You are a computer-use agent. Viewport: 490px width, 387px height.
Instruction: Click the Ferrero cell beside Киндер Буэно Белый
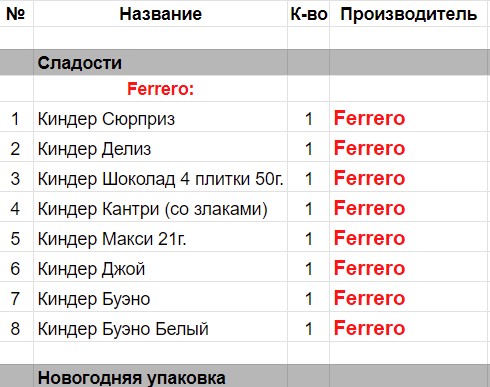(410, 327)
